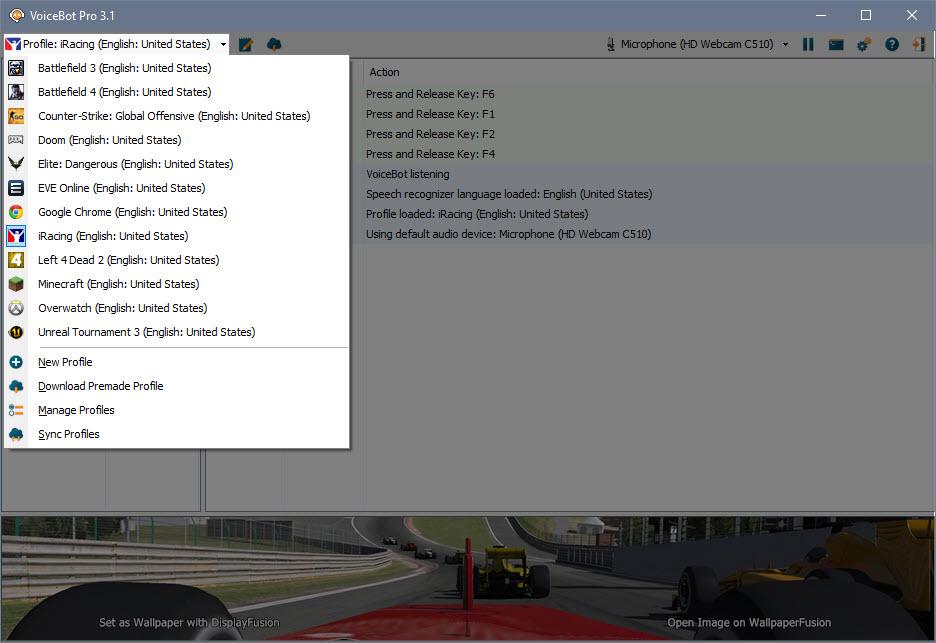Click the Doom profile icon
The height and width of the screenshot is (643, 936).
(16, 140)
